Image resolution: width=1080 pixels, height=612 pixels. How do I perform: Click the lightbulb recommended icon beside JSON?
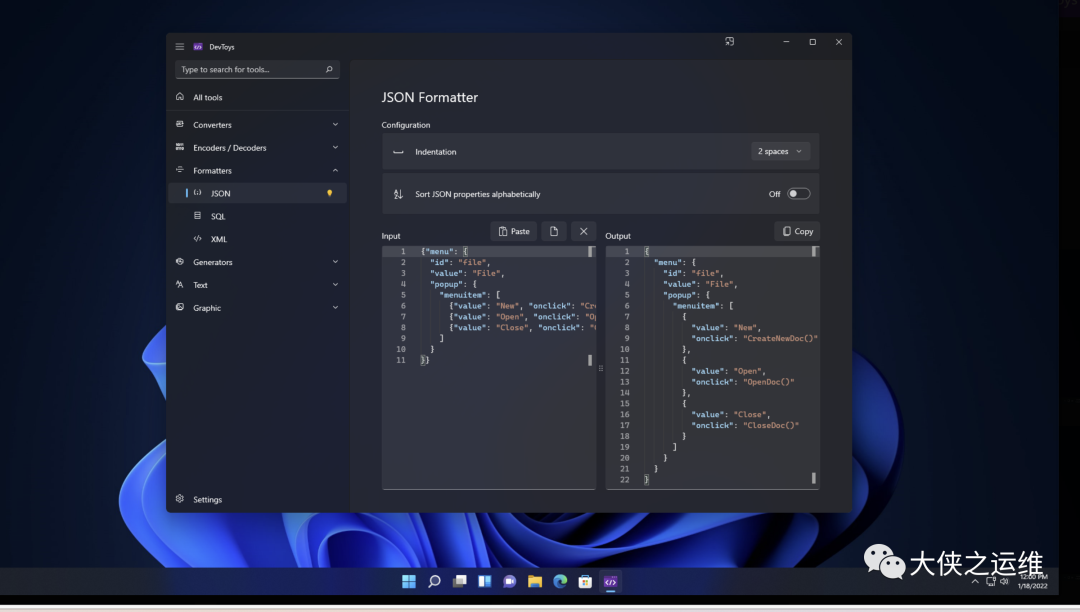[329, 193]
